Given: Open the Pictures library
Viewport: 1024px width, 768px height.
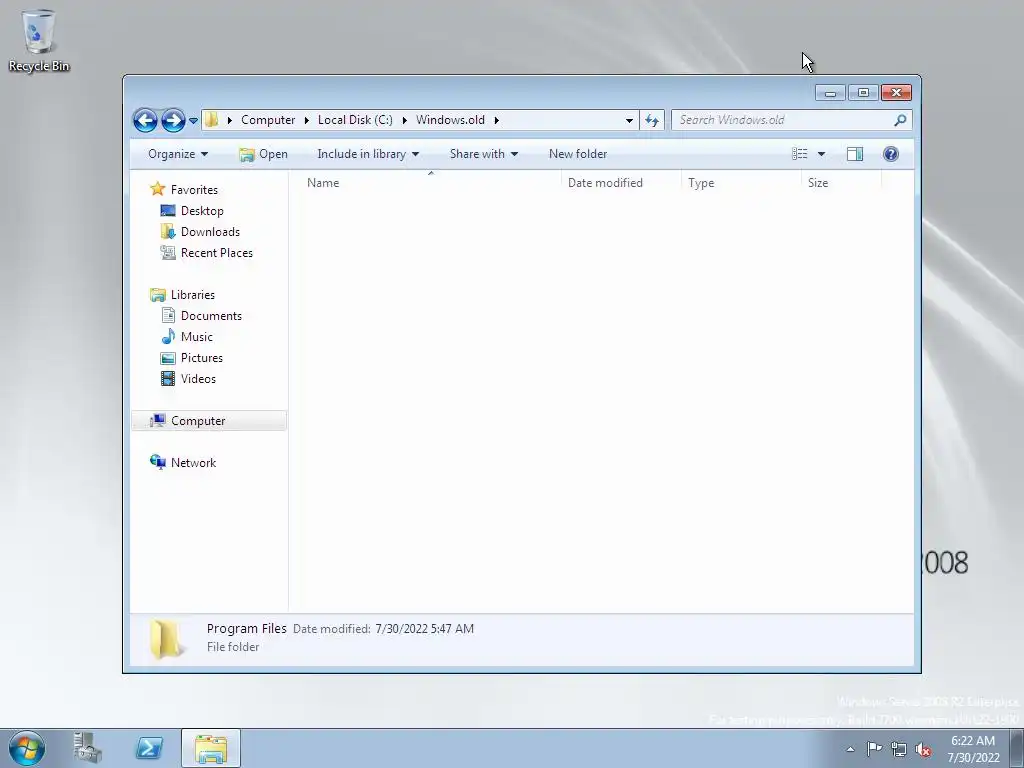Looking at the screenshot, I should (201, 358).
